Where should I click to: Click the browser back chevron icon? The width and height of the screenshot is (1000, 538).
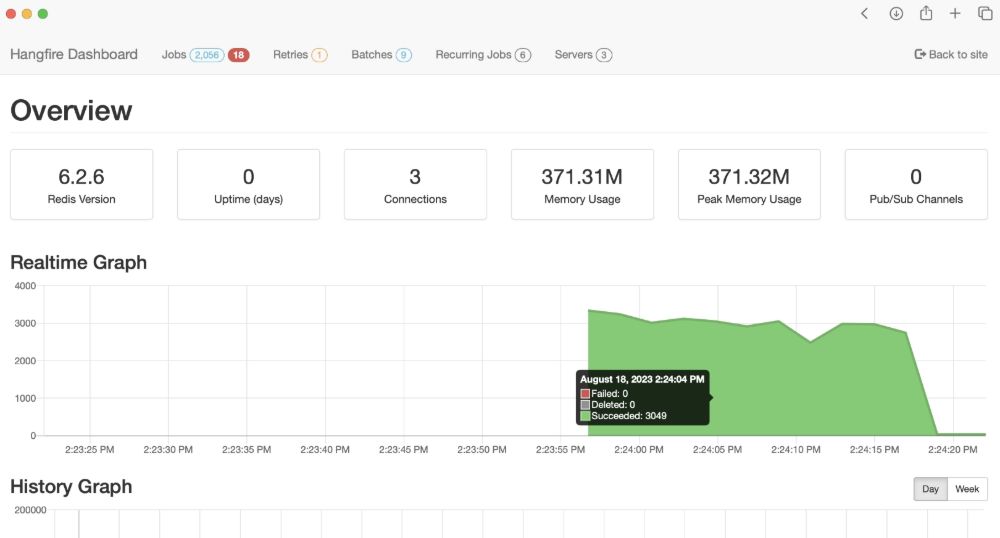click(864, 13)
